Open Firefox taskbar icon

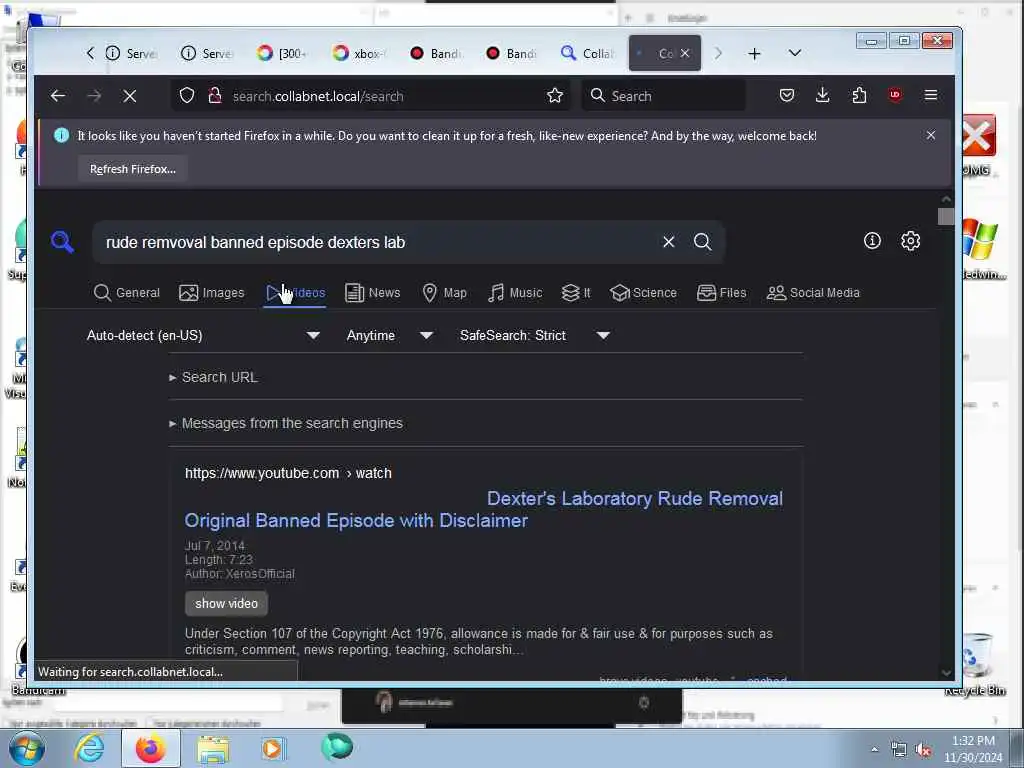[150, 748]
